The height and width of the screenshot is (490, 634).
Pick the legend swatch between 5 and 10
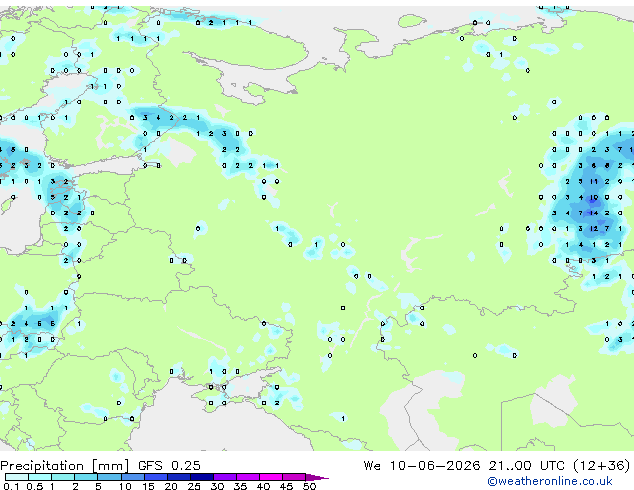click(109, 477)
